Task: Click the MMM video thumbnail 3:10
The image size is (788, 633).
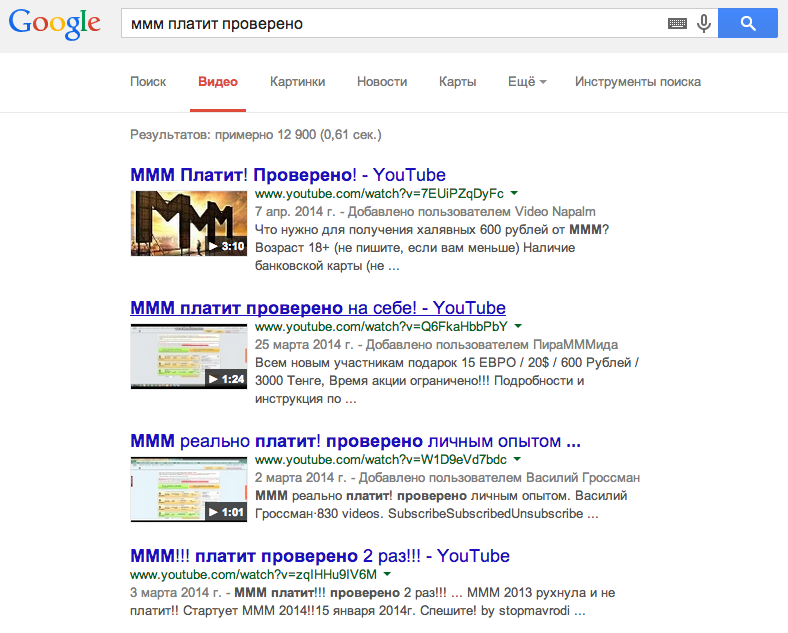Action: (x=188, y=223)
